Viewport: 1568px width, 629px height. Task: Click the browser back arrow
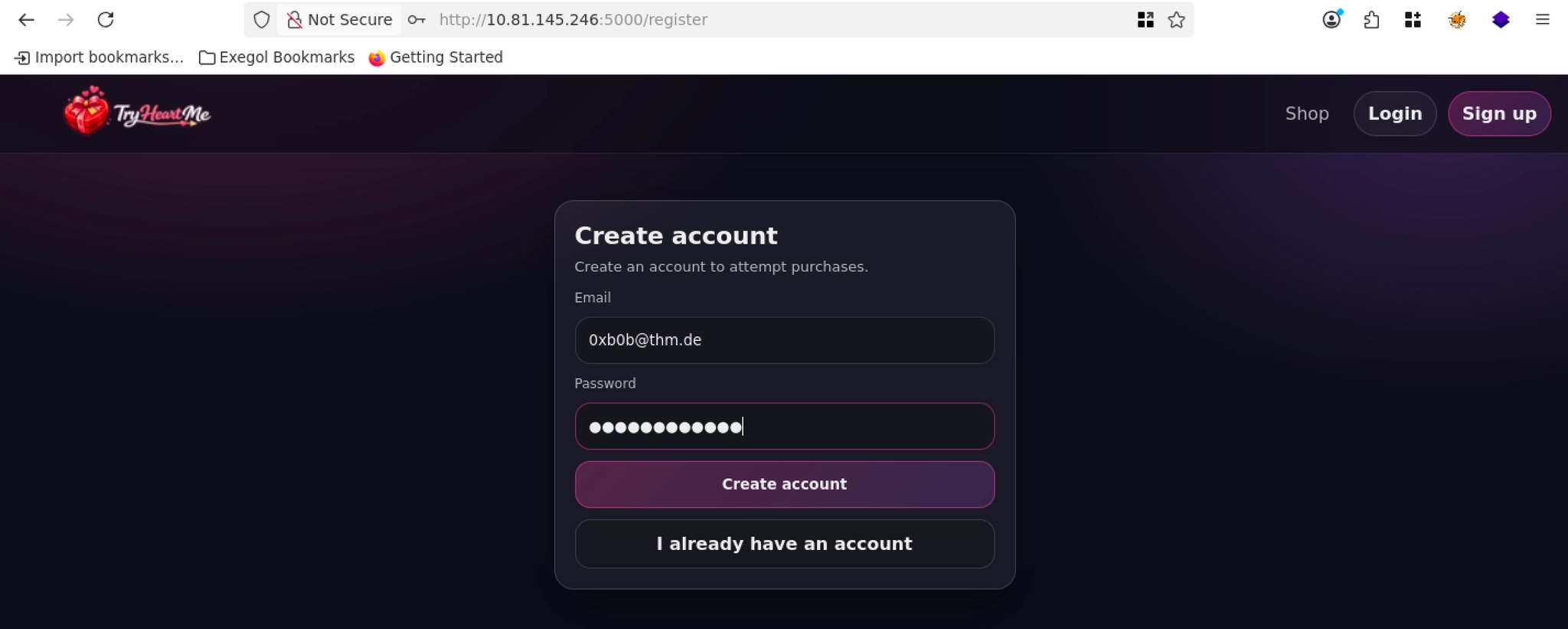point(26,20)
